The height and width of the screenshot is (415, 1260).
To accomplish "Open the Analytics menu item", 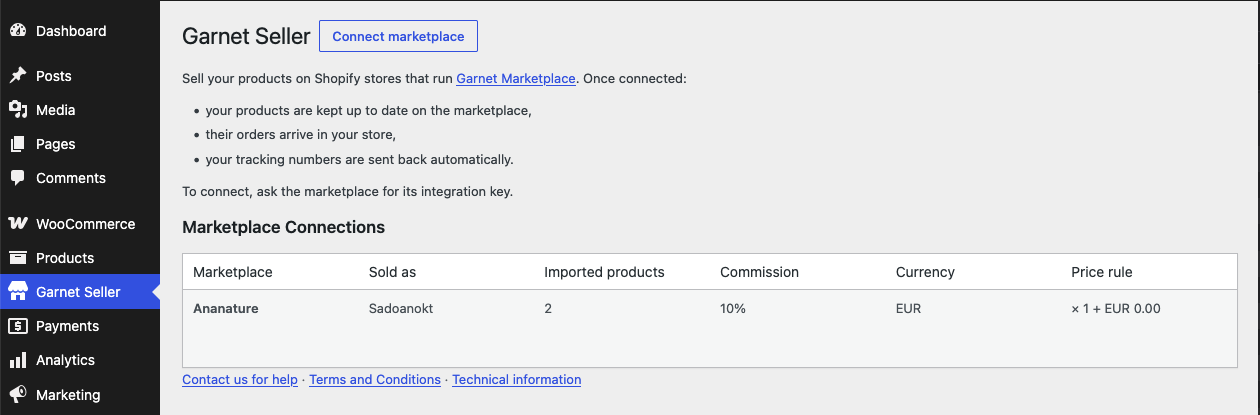I will pyautogui.click(x=80, y=360).
